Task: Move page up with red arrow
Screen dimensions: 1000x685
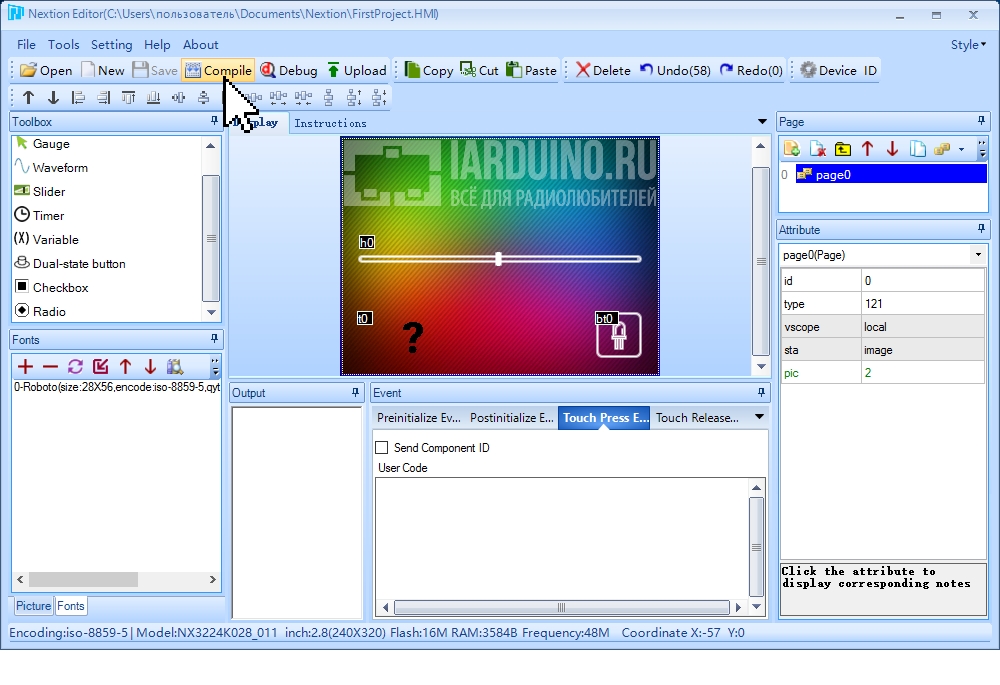Action: pos(867,149)
